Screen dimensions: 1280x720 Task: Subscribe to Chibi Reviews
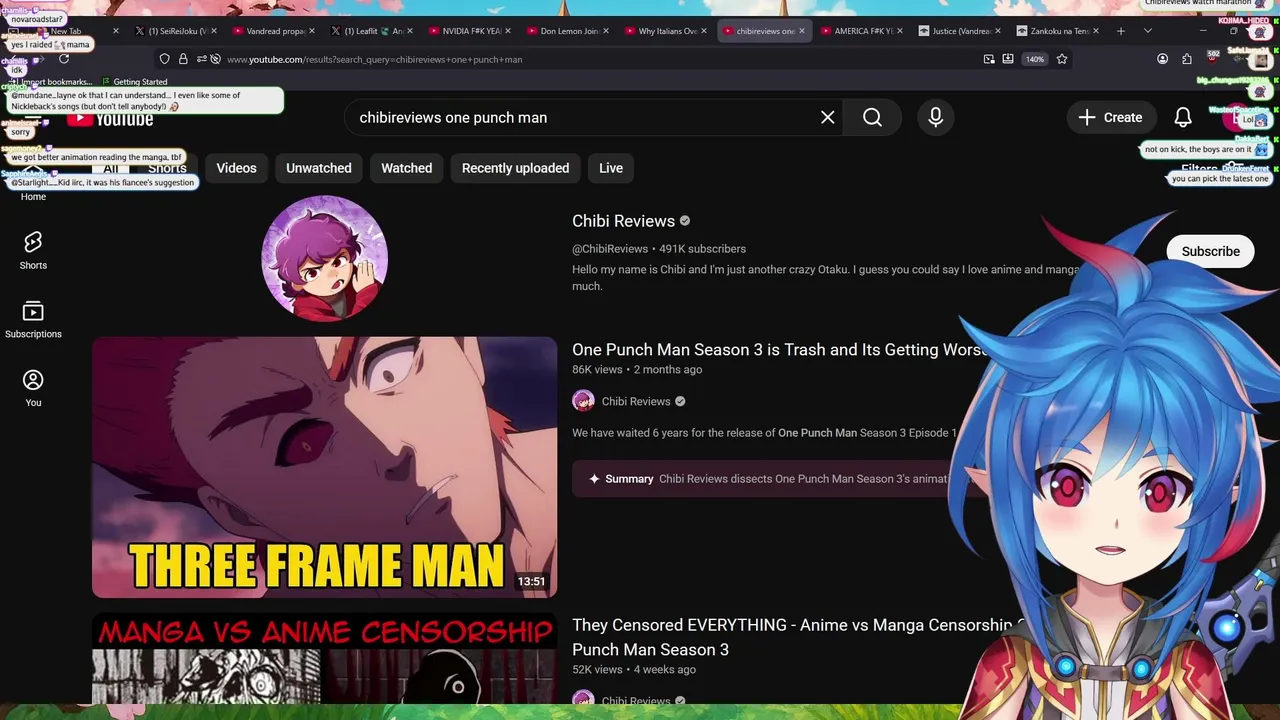(x=1210, y=251)
